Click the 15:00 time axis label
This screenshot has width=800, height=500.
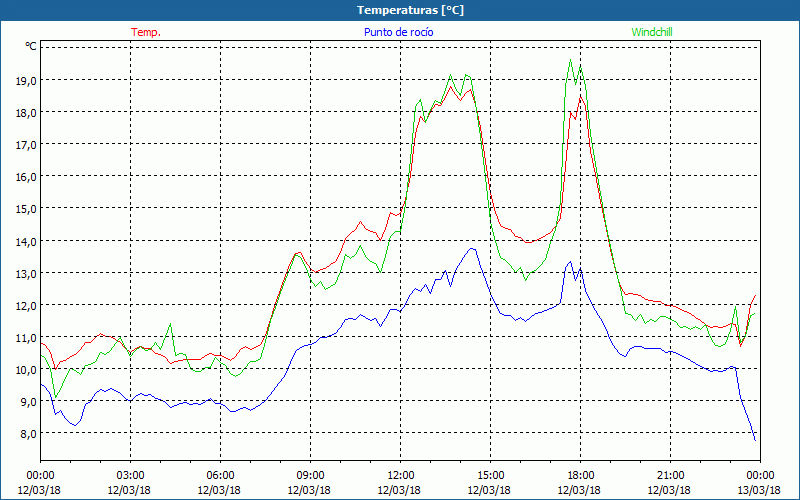tap(490, 475)
